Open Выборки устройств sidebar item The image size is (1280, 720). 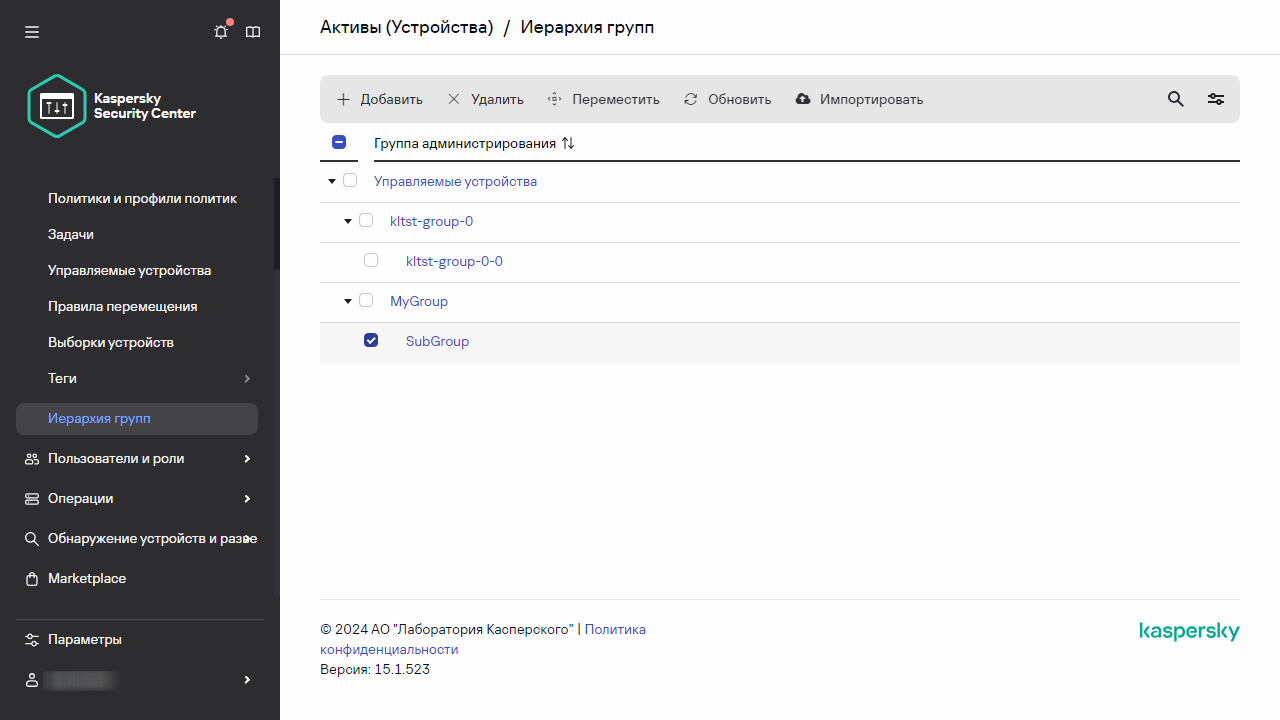(111, 342)
